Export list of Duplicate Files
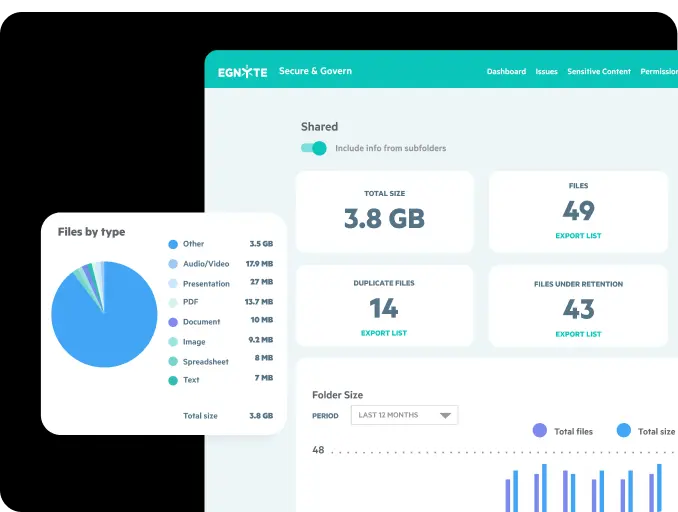Image resolution: width=678 pixels, height=512 pixels. pyautogui.click(x=384, y=333)
